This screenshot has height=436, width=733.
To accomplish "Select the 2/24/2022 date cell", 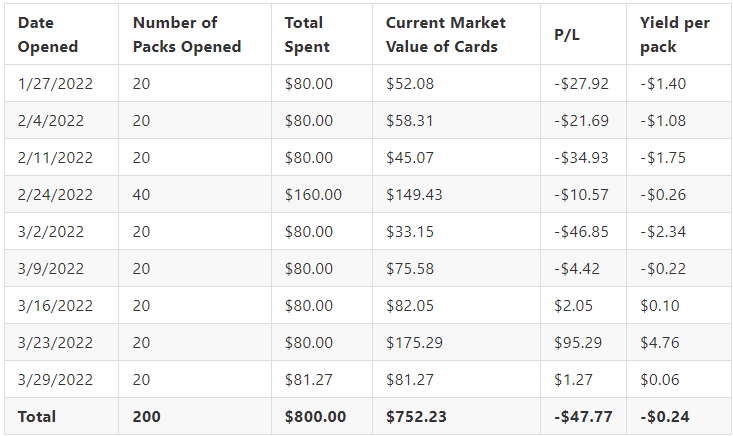I will point(55,194).
